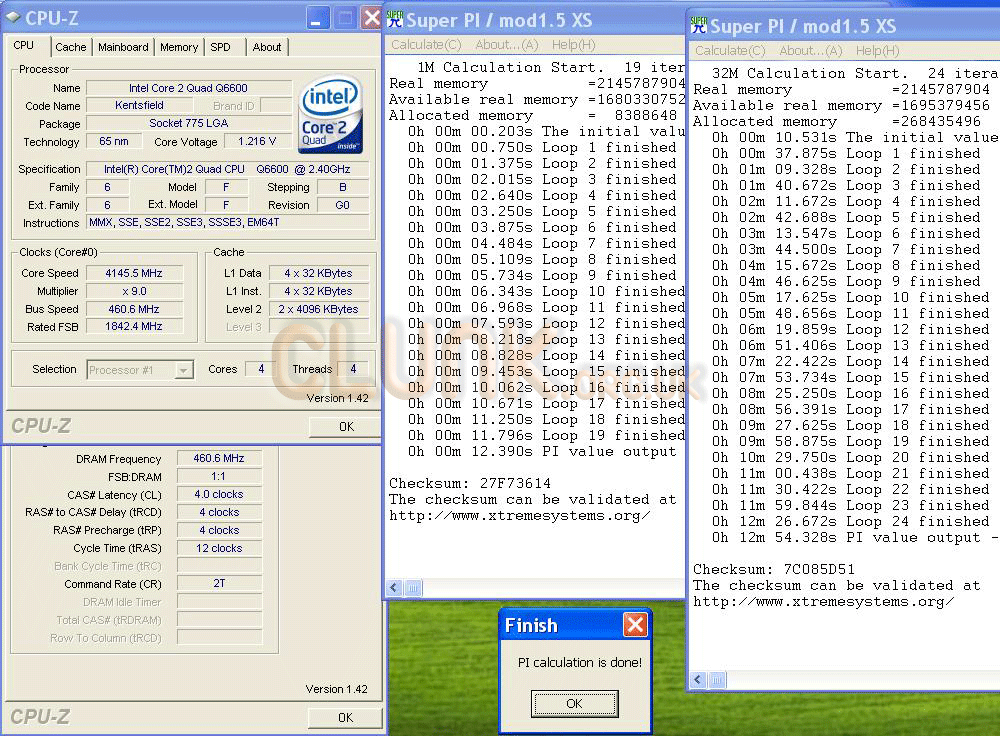1000x736 pixels.
Task: Click the DRAM Frequency value '460.6 MHz'
Action: click(x=219, y=458)
